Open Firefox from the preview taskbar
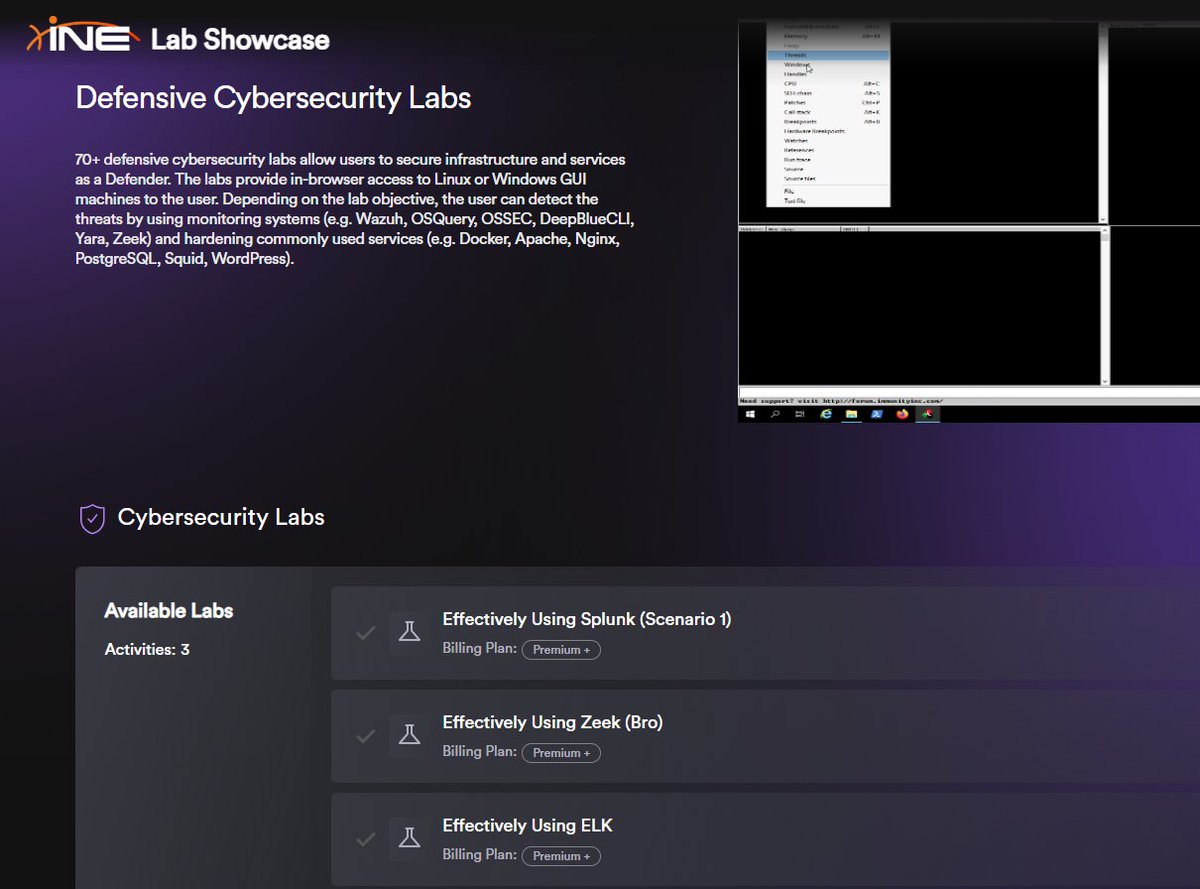Viewport: 1200px width, 889px height. pos(902,414)
